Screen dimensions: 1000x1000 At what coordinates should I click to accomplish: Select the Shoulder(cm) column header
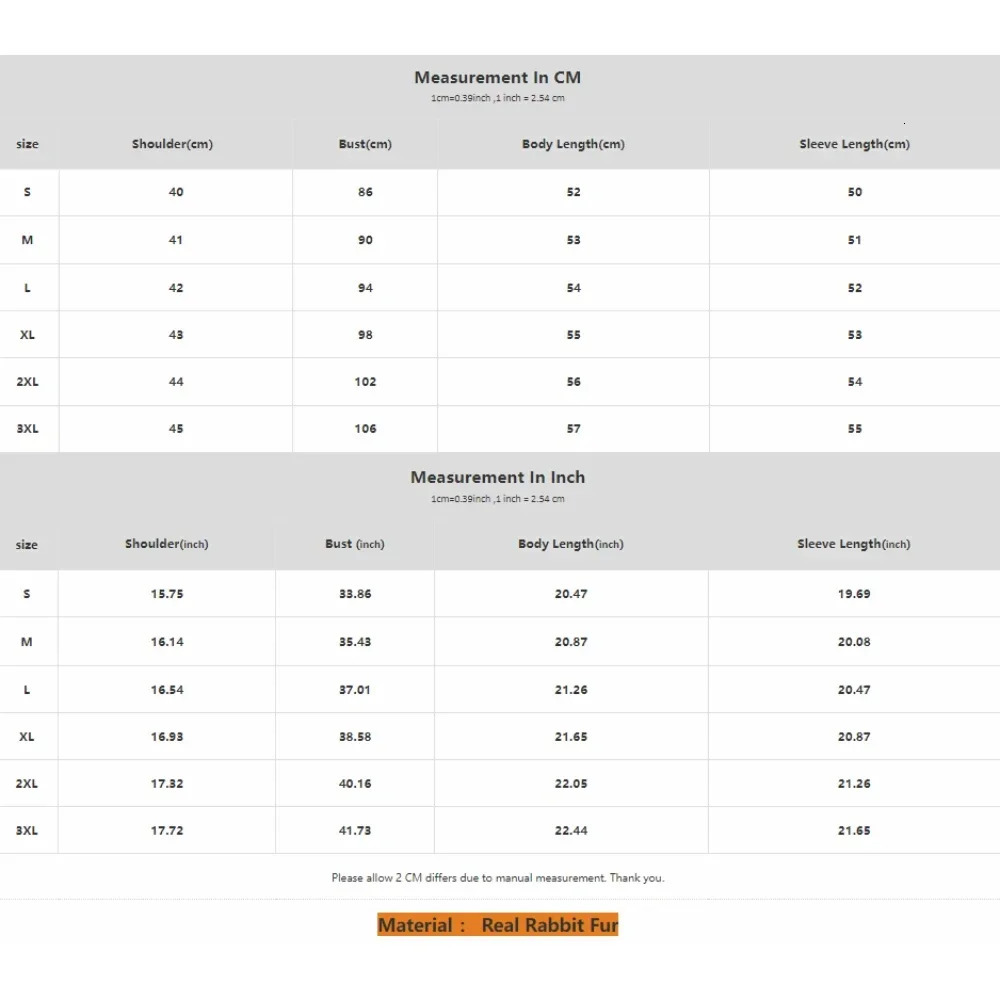(x=172, y=144)
